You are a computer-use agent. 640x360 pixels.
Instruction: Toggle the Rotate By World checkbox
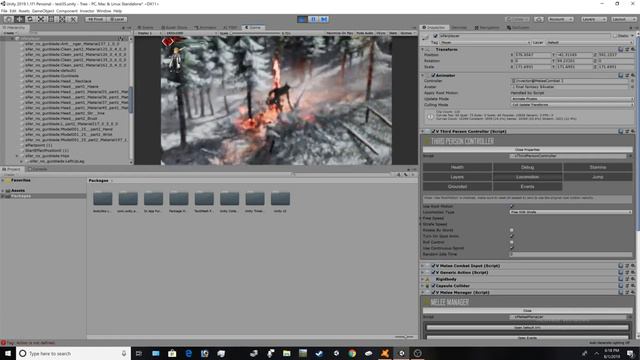click(512, 230)
